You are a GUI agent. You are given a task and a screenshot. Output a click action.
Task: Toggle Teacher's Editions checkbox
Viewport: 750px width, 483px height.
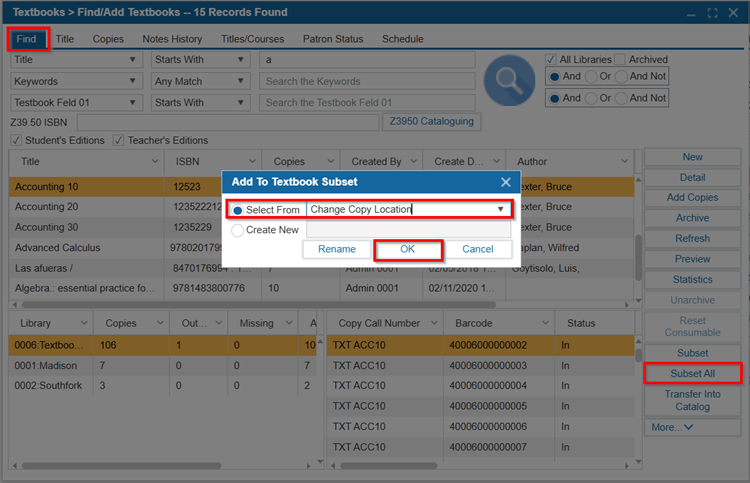coord(118,140)
